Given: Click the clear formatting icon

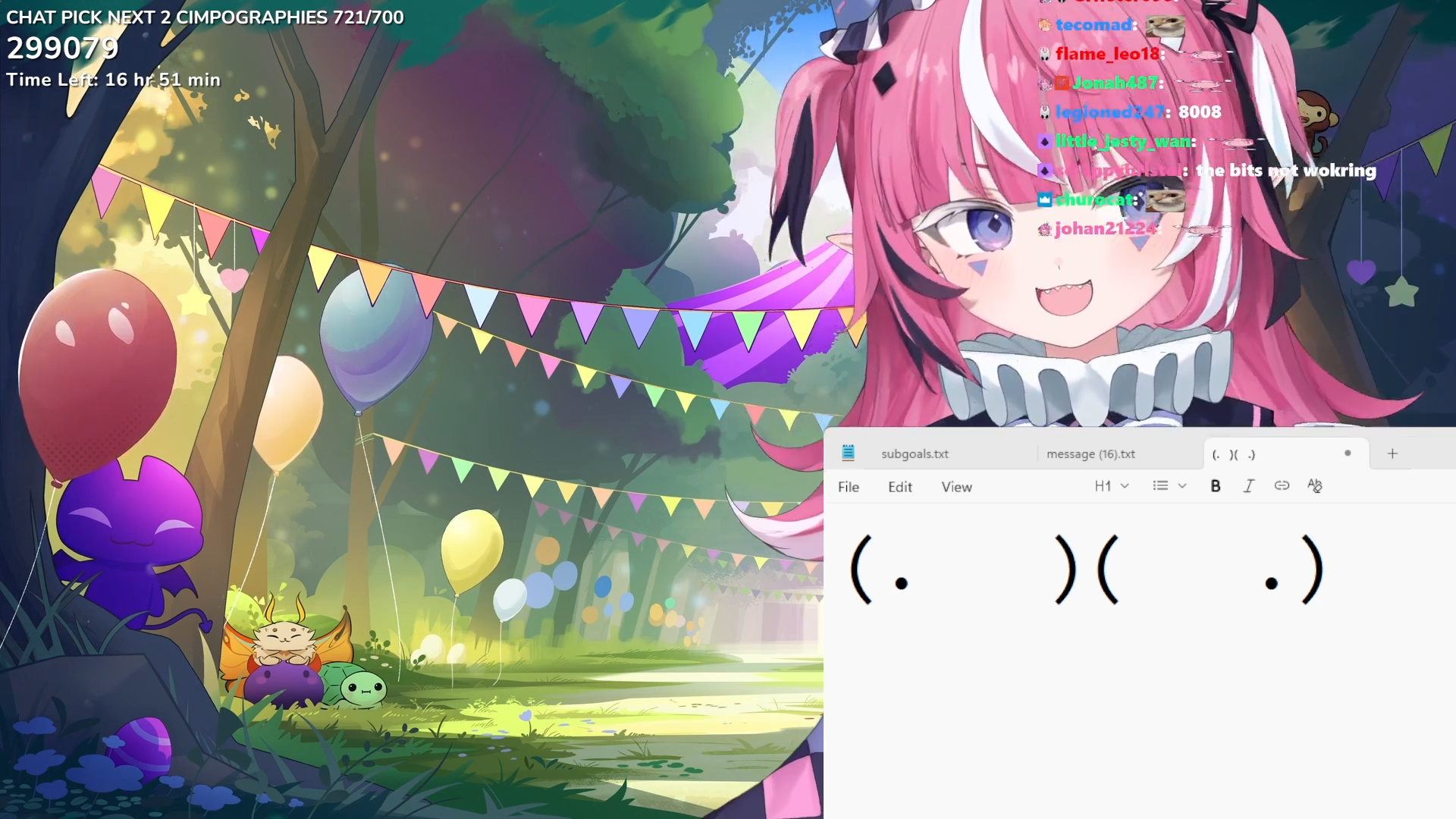Looking at the screenshot, I should click(1315, 486).
